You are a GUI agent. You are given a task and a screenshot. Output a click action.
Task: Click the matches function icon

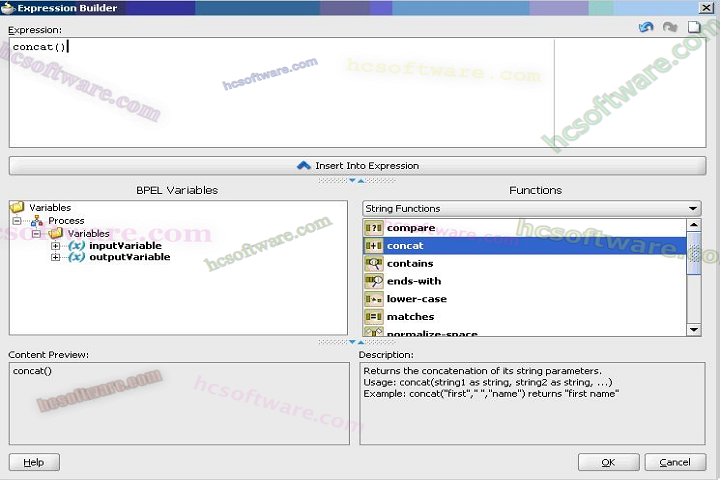tap(373, 316)
